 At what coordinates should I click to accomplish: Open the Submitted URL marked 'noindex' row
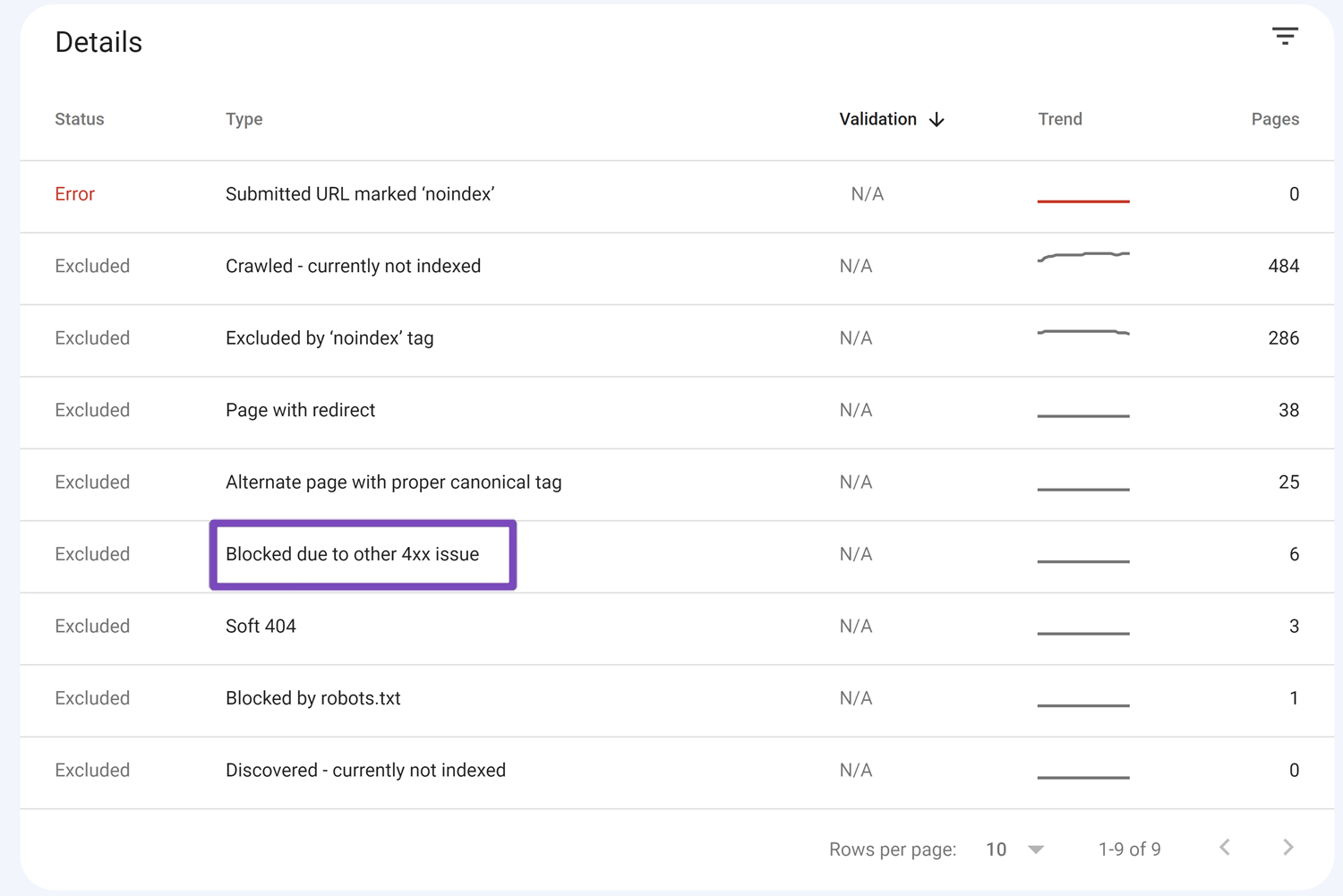677,197
